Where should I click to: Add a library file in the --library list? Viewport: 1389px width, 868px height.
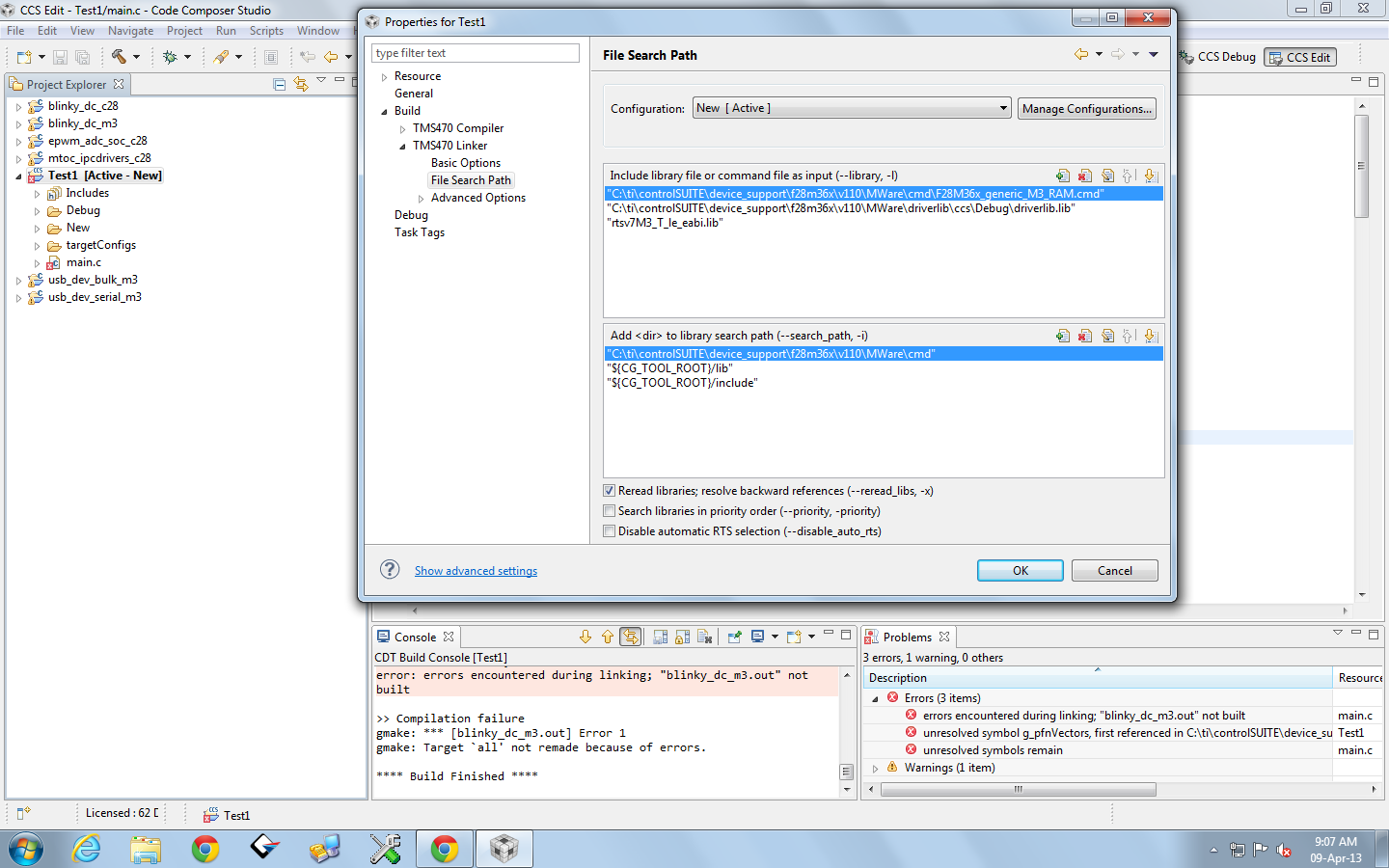click(1063, 176)
